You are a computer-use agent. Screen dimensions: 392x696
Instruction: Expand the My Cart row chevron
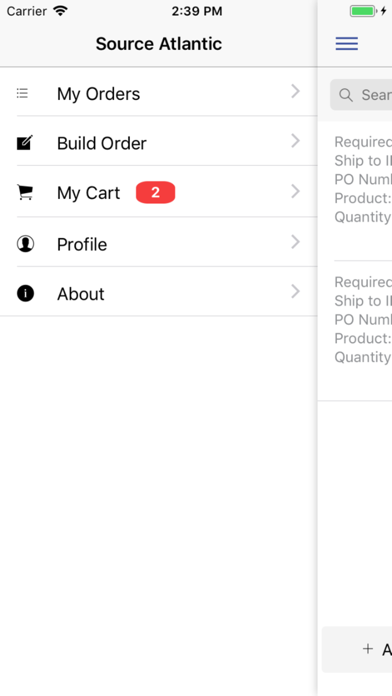(296, 191)
